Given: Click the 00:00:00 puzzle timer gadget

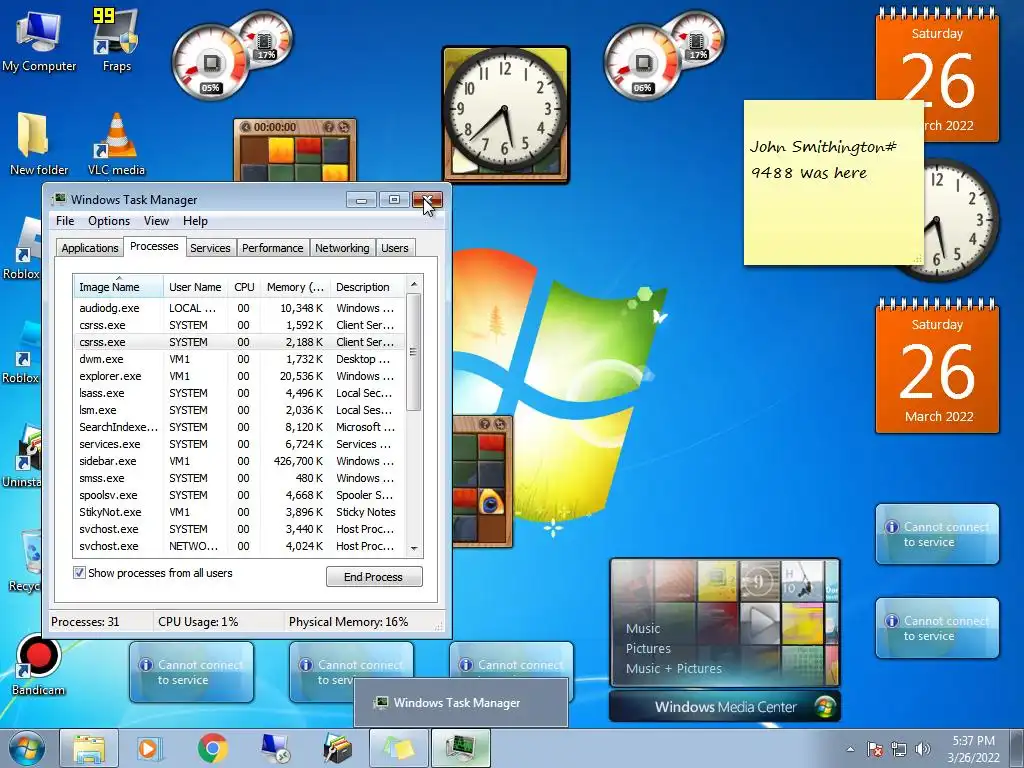Looking at the screenshot, I should (295, 149).
